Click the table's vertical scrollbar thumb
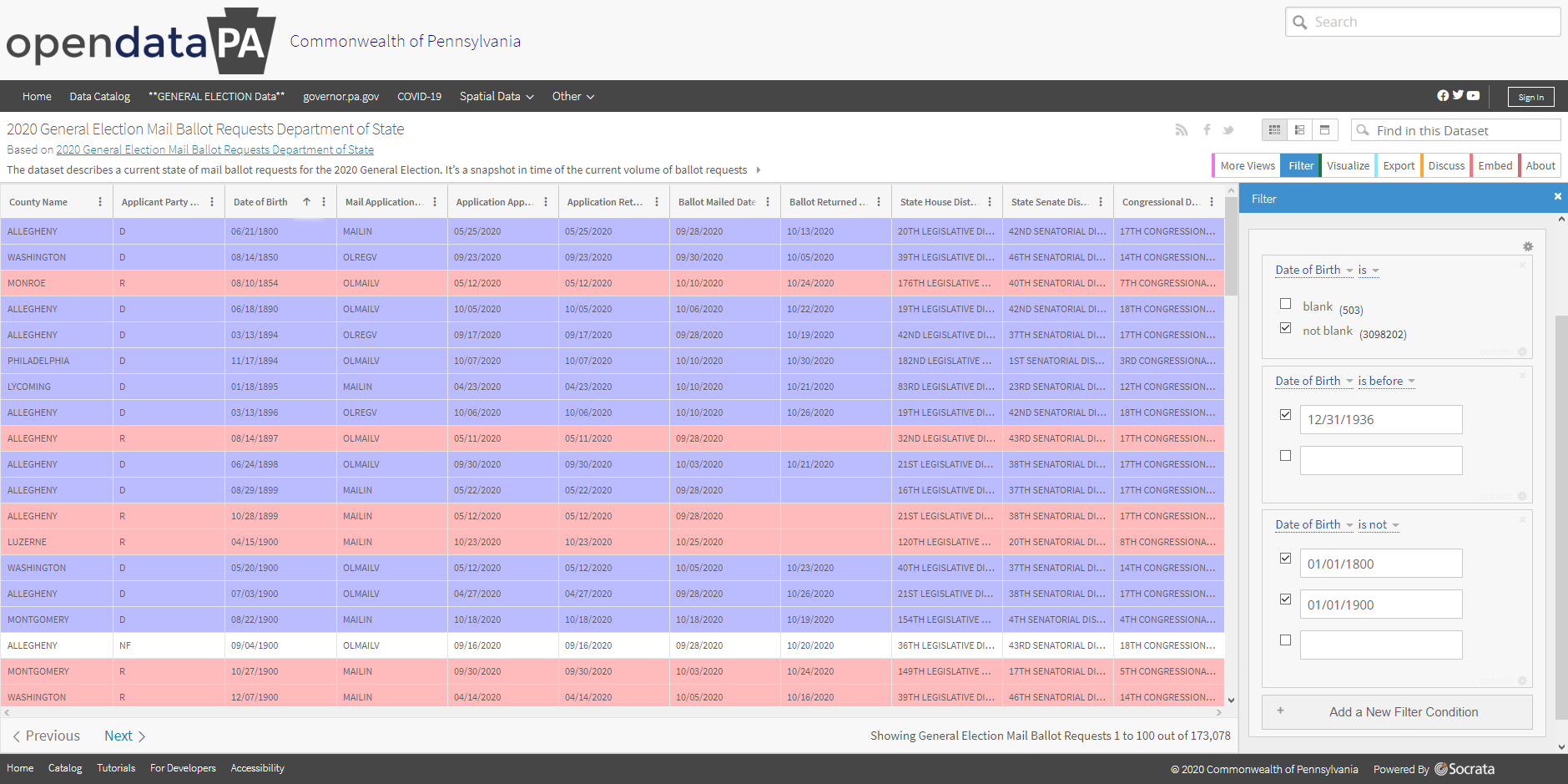Image resolution: width=1568 pixels, height=784 pixels. pos(1231,246)
